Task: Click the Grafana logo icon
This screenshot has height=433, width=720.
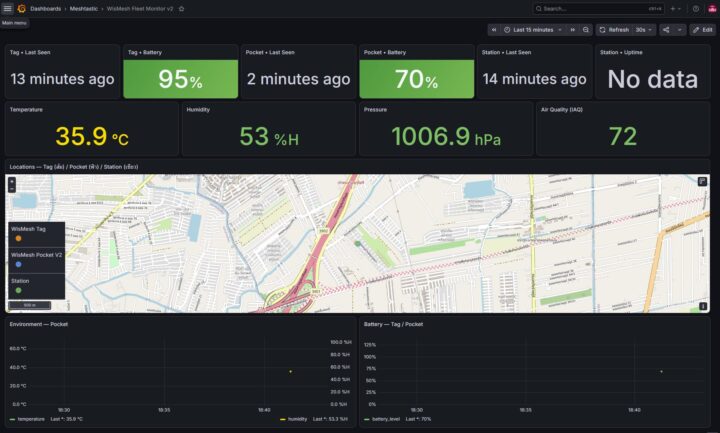Action: (x=21, y=9)
